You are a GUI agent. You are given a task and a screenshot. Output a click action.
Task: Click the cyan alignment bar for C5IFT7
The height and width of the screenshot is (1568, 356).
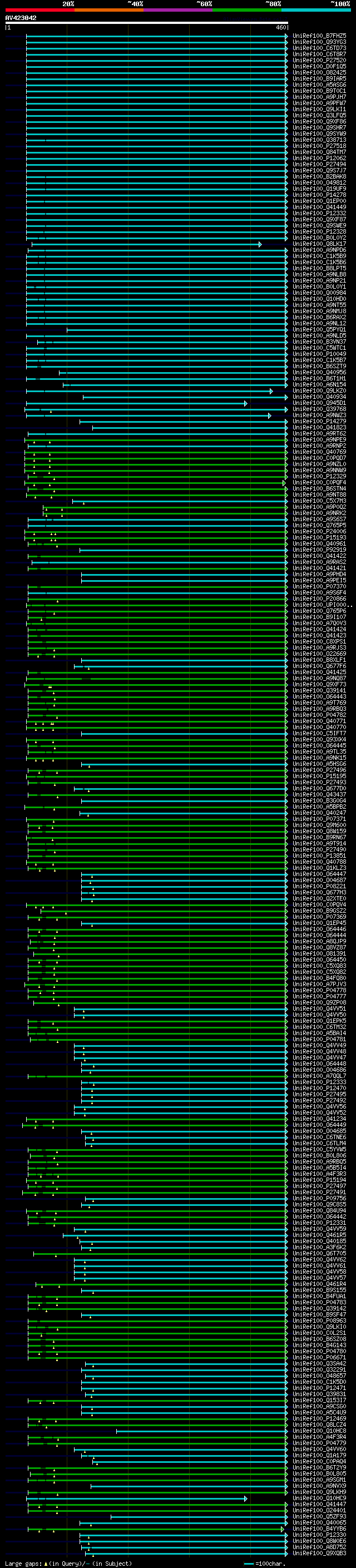[x=184, y=734]
